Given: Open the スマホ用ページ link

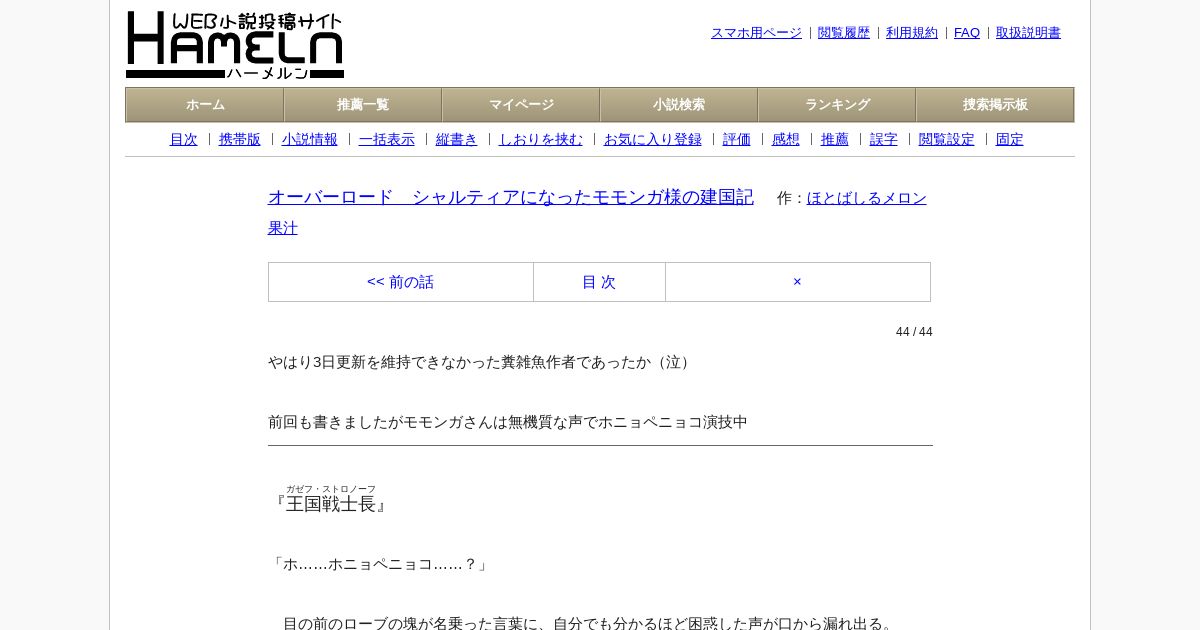Looking at the screenshot, I should tap(756, 33).
